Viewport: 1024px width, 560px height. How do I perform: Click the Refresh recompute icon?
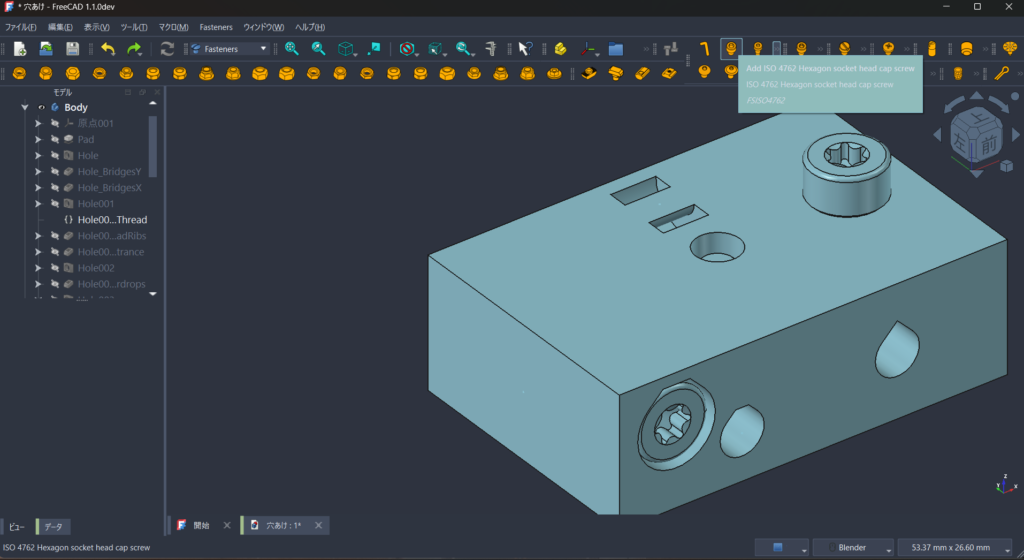[x=167, y=49]
